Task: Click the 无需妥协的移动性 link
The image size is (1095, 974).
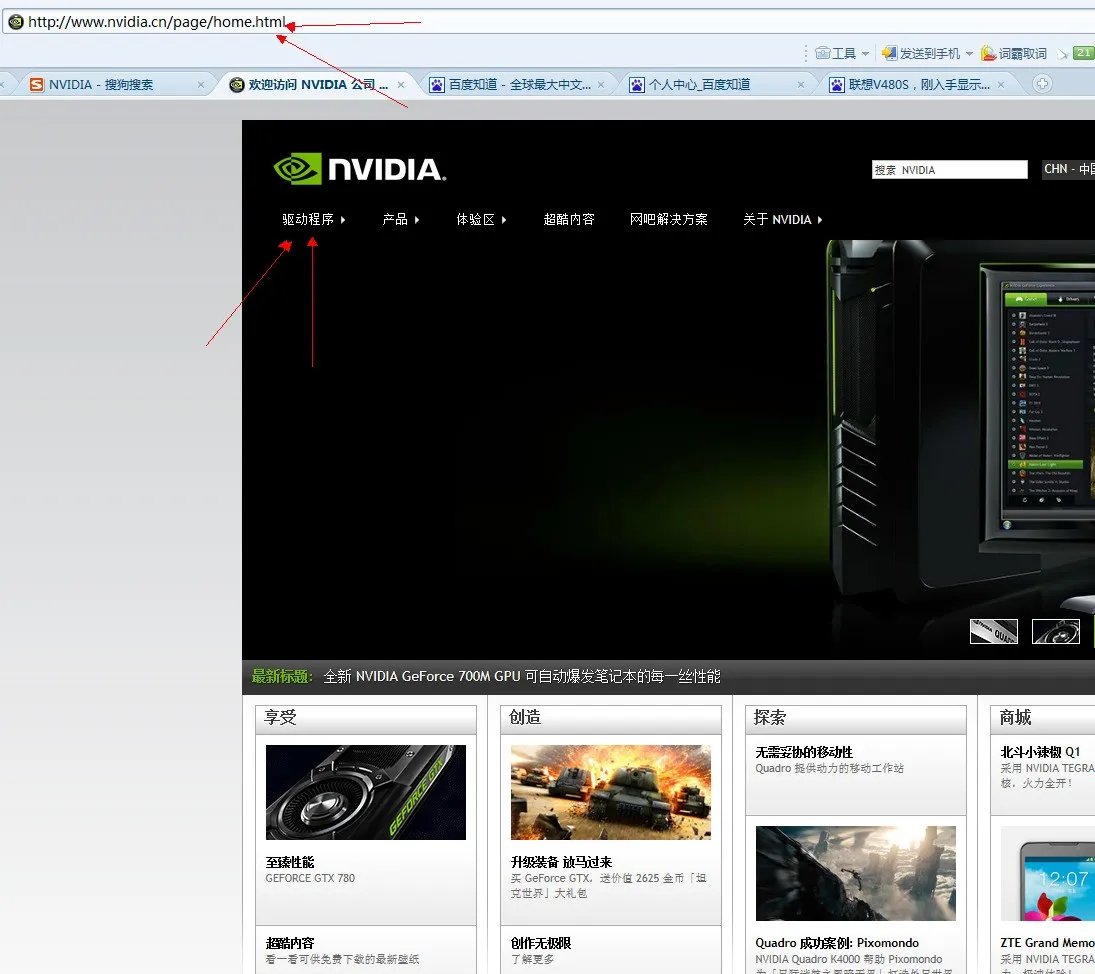Action: coord(804,752)
